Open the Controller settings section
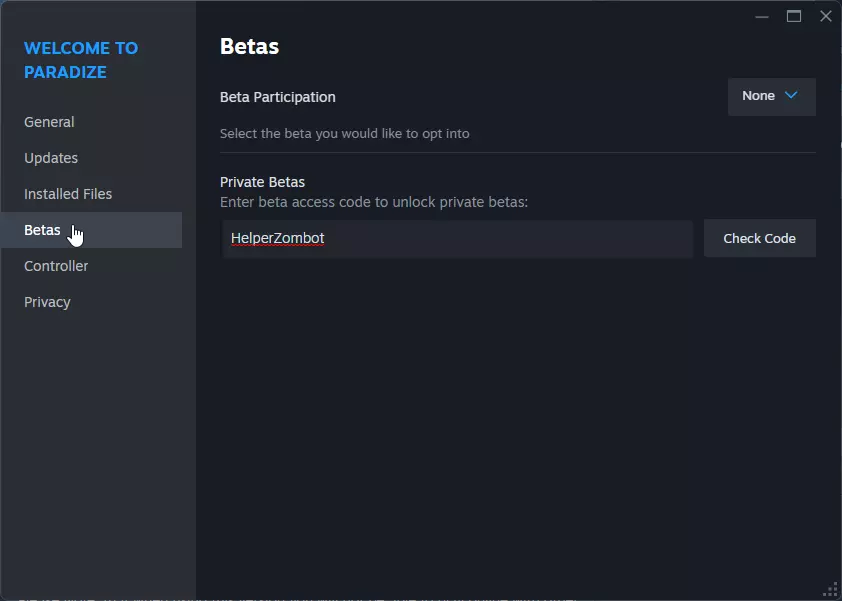This screenshot has height=601, width=842. tap(56, 266)
